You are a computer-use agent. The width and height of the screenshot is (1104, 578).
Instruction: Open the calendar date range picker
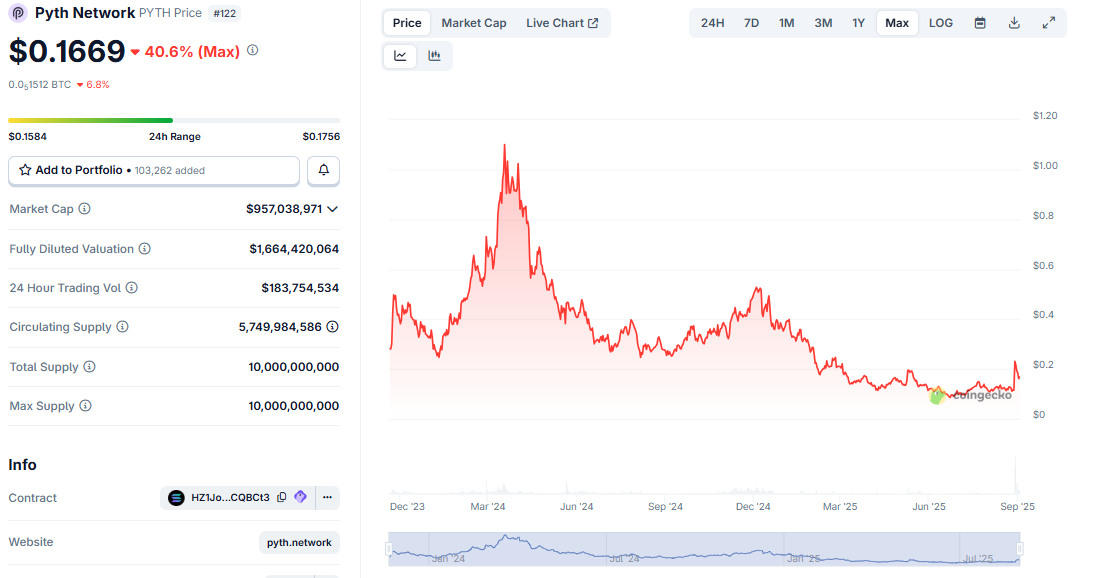980,23
